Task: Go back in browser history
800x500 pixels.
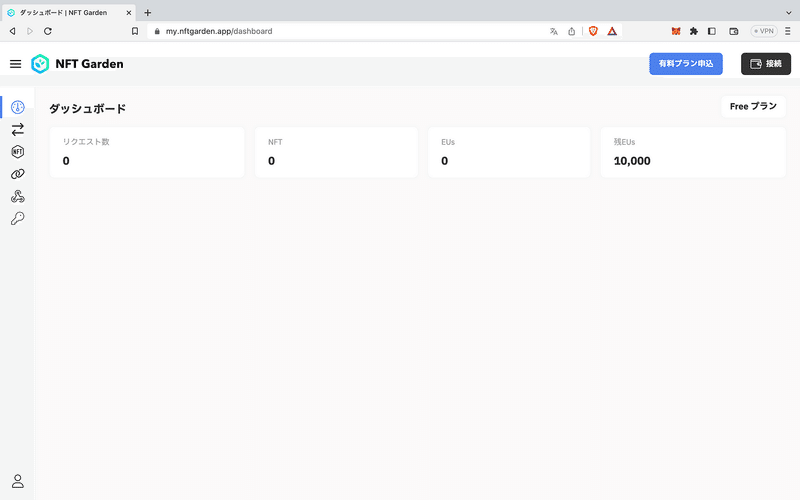Action: pyautogui.click(x=13, y=31)
